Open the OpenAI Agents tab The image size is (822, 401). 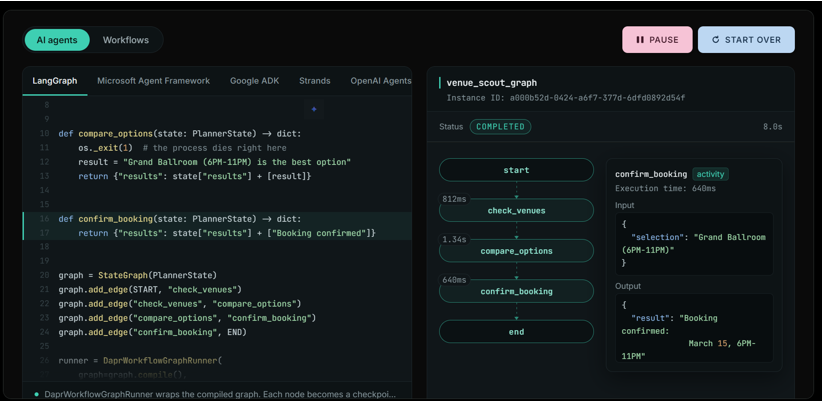pos(381,81)
